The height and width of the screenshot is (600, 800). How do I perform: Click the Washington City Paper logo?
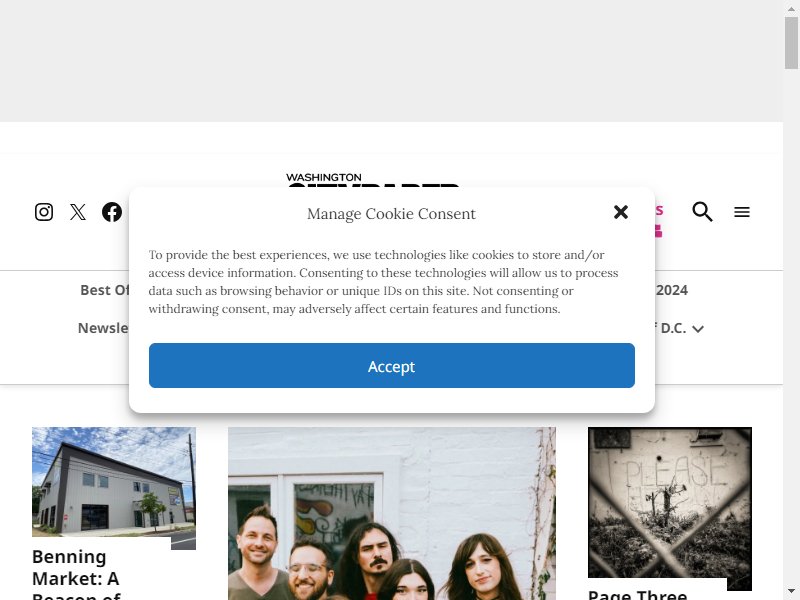click(373, 180)
